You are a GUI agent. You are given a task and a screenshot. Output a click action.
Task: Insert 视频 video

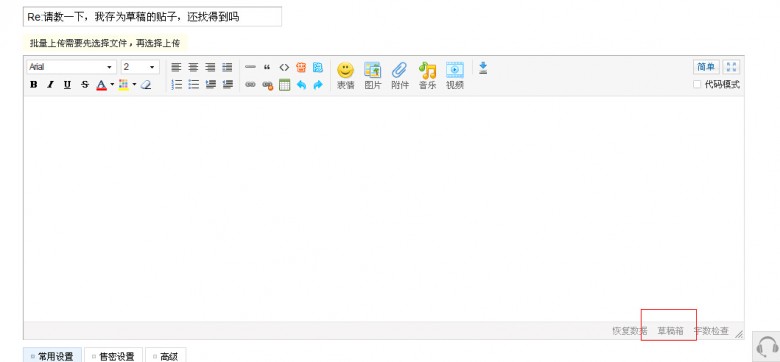point(455,76)
